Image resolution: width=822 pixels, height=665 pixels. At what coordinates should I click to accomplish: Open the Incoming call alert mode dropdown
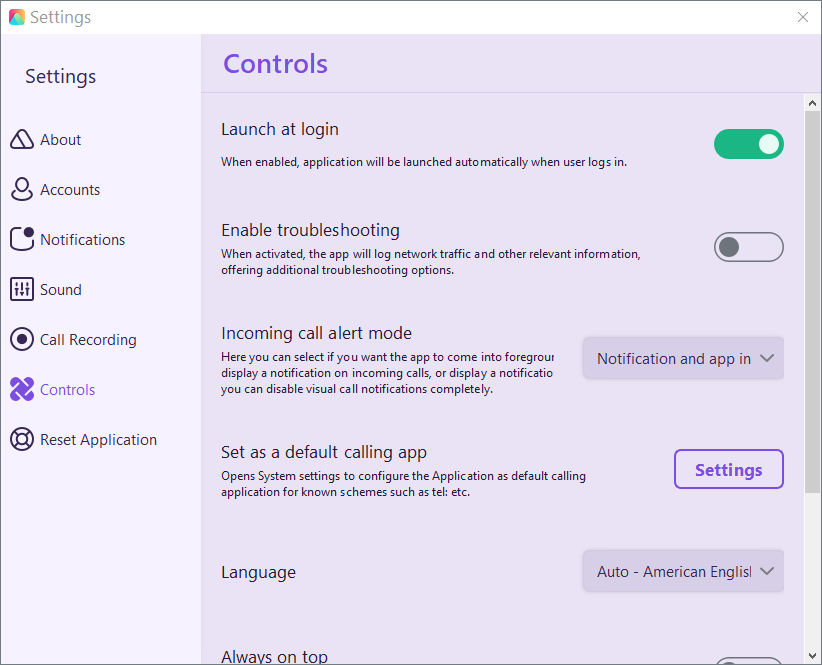(683, 358)
